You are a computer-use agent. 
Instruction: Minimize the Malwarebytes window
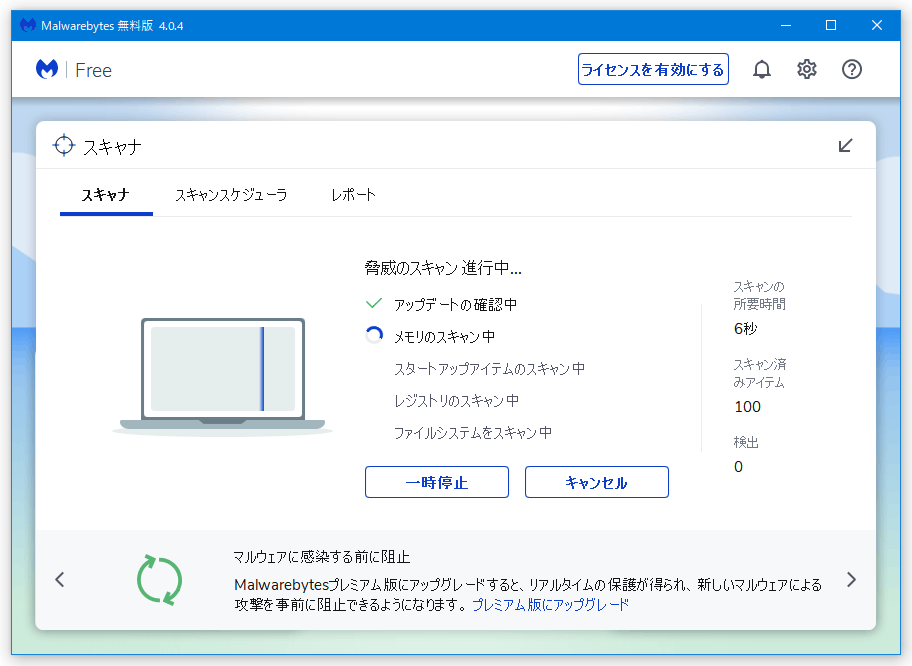tap(786, 26)
